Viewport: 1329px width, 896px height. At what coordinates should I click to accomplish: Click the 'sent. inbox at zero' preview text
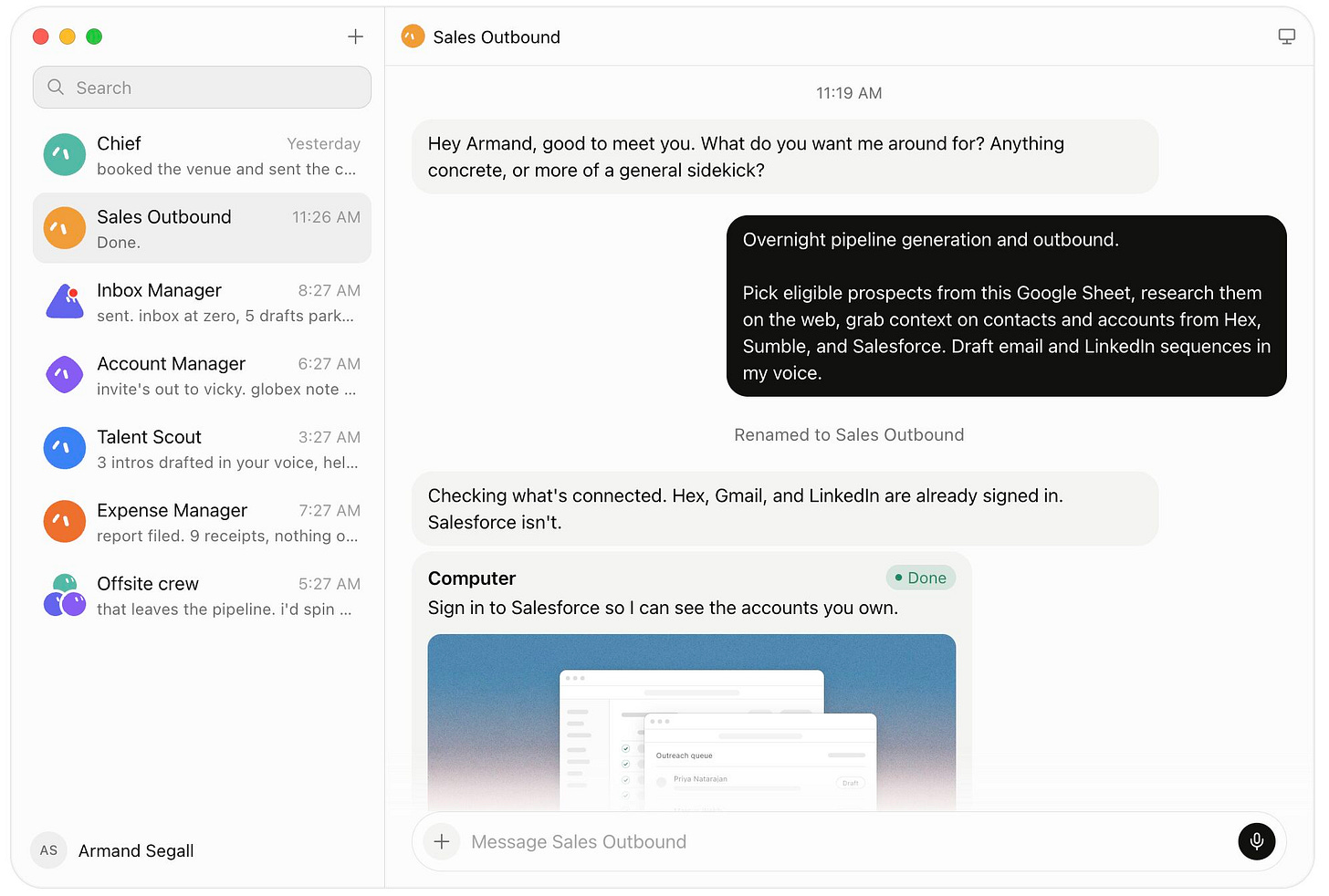225,316
